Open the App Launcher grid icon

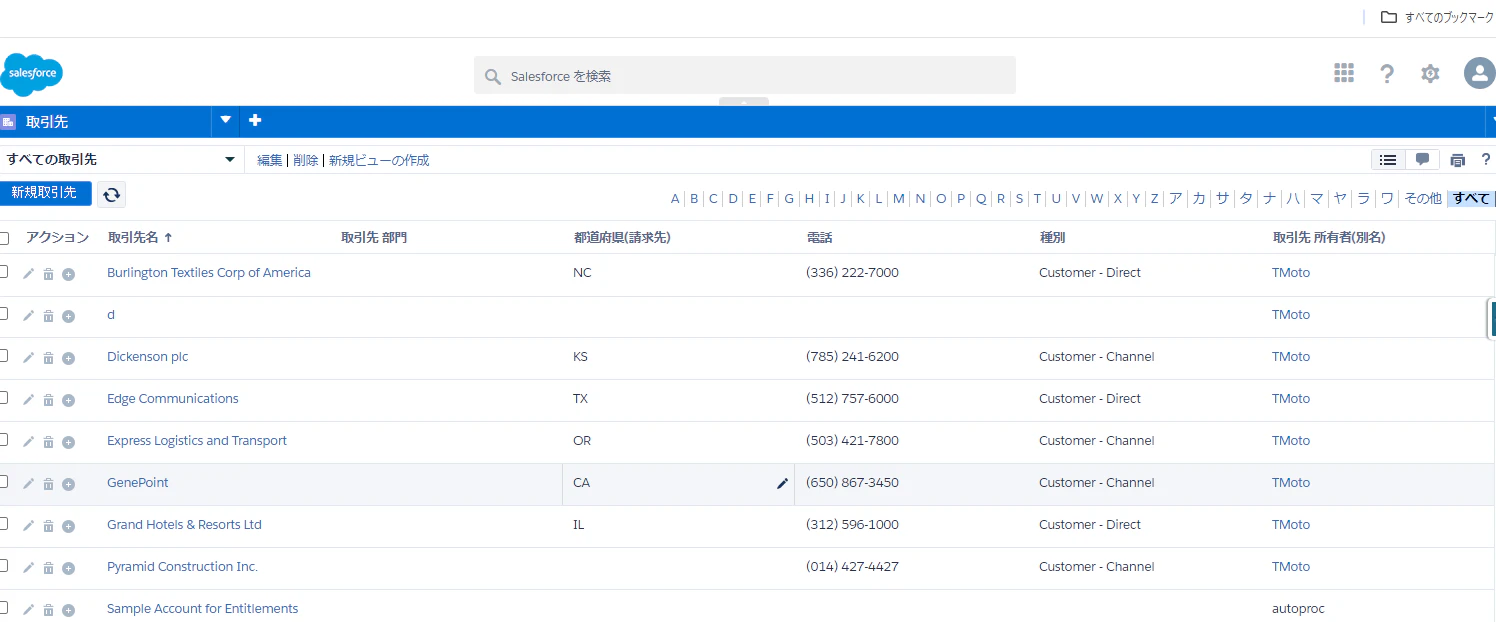[1344, 73]
